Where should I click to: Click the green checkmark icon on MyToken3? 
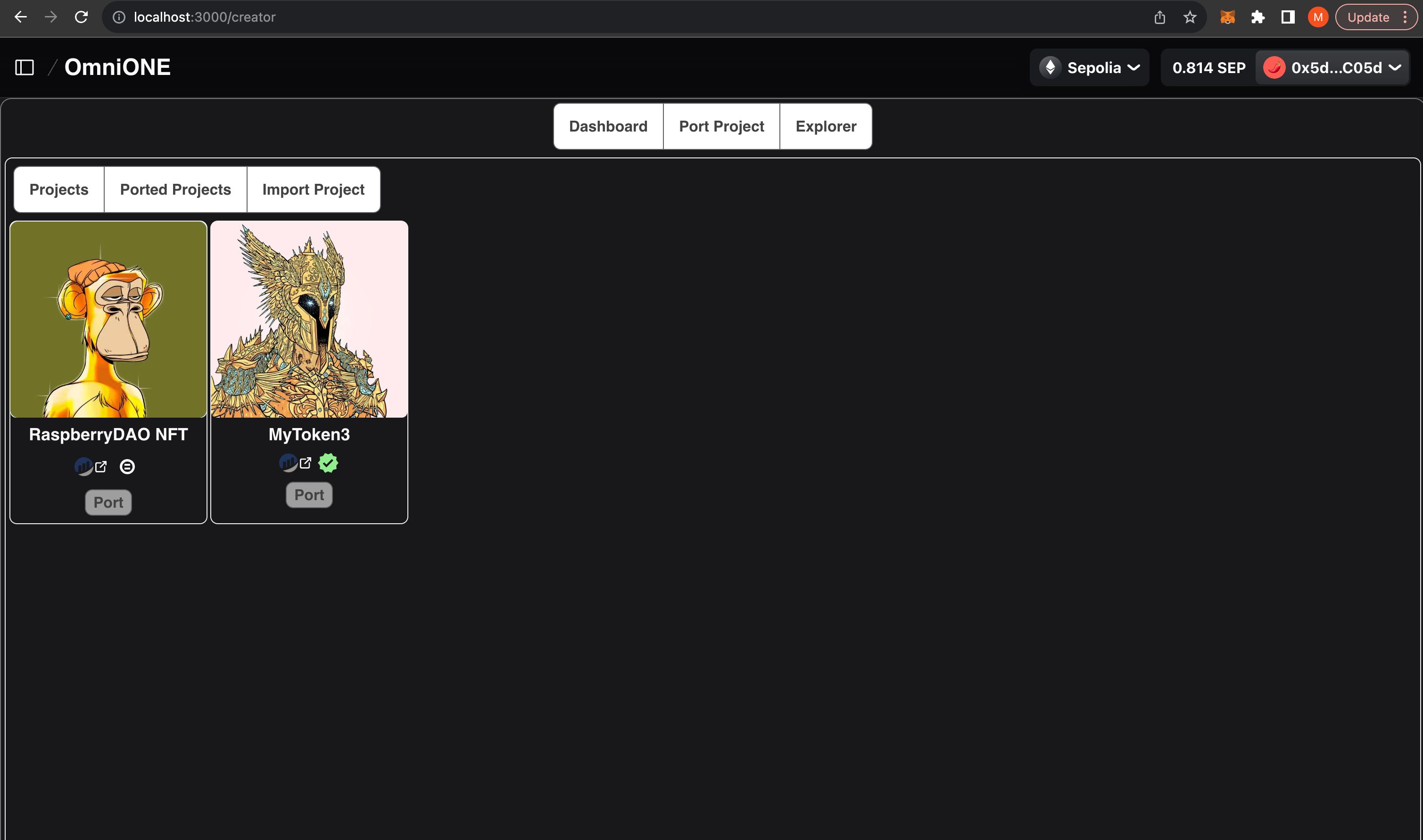pos(329,462)
